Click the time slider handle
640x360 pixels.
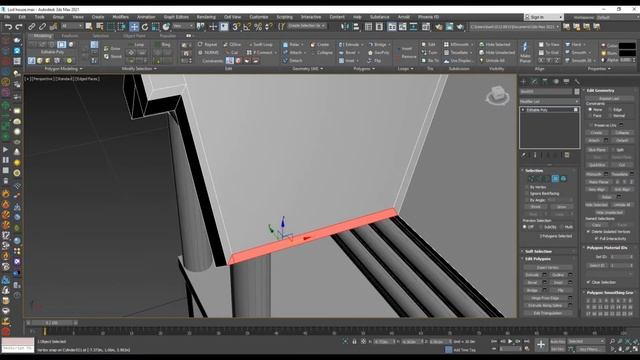pos(52,322)
